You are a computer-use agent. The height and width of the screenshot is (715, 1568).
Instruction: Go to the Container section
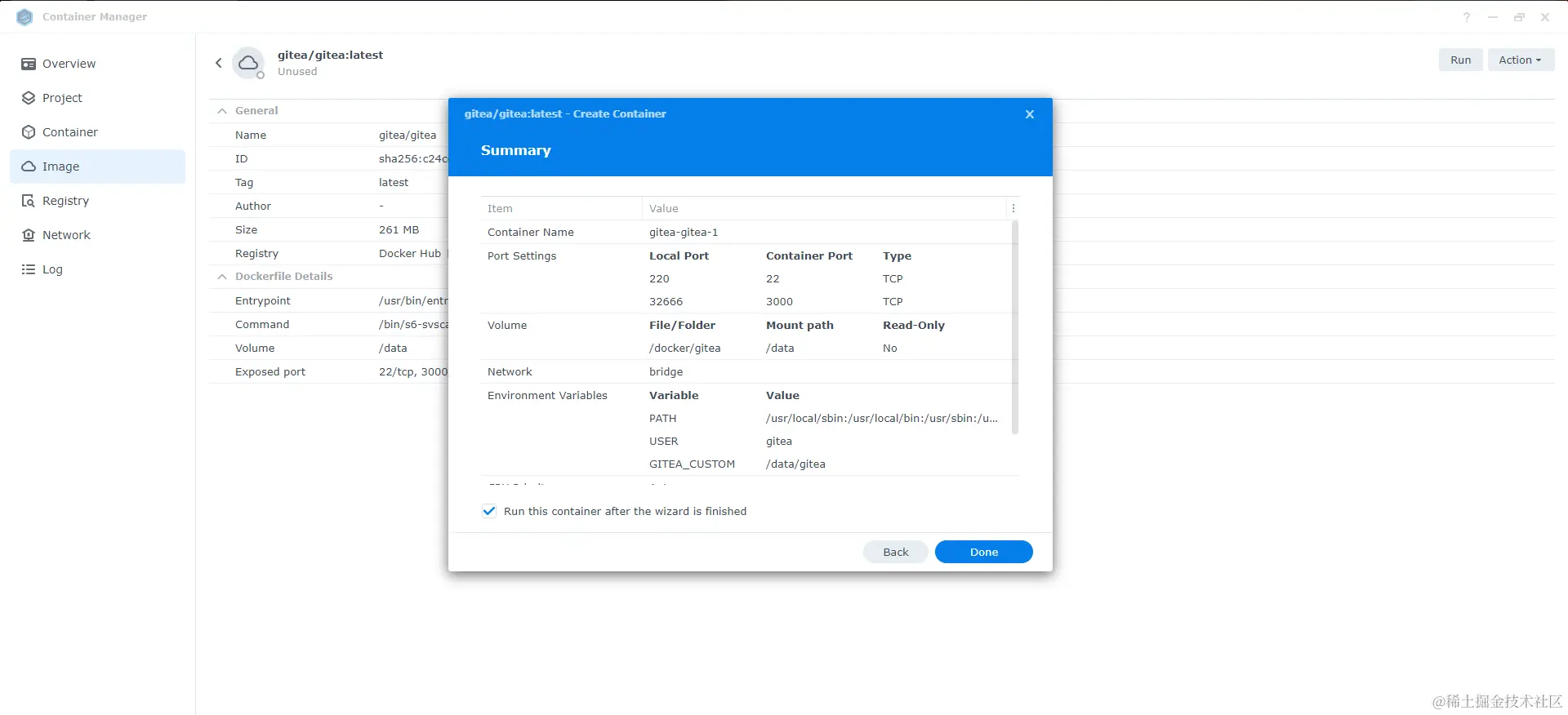pyautogui.click(x=98, y=132)
